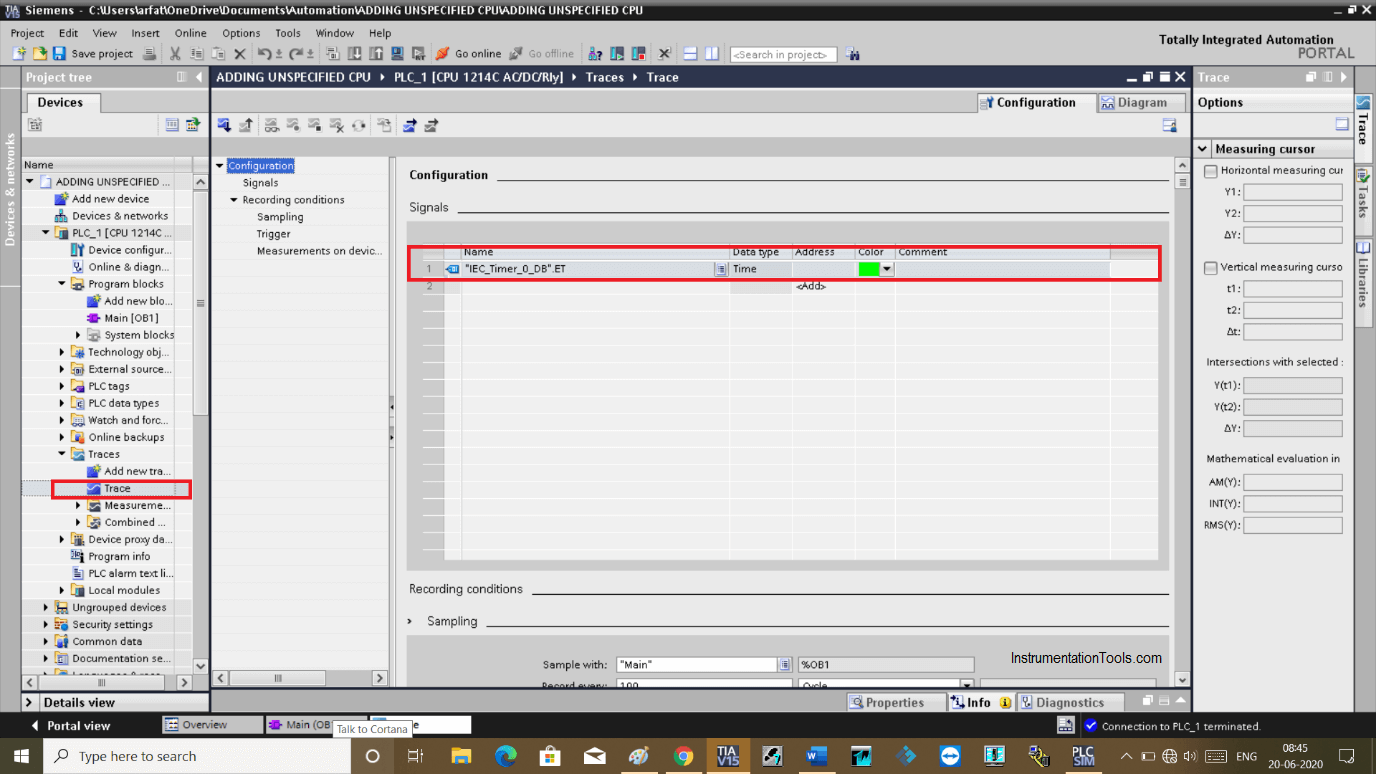This screenshot has height=774, width=1376.
Task: Click the Delete trace from device icon
Action: click(337, 125)
